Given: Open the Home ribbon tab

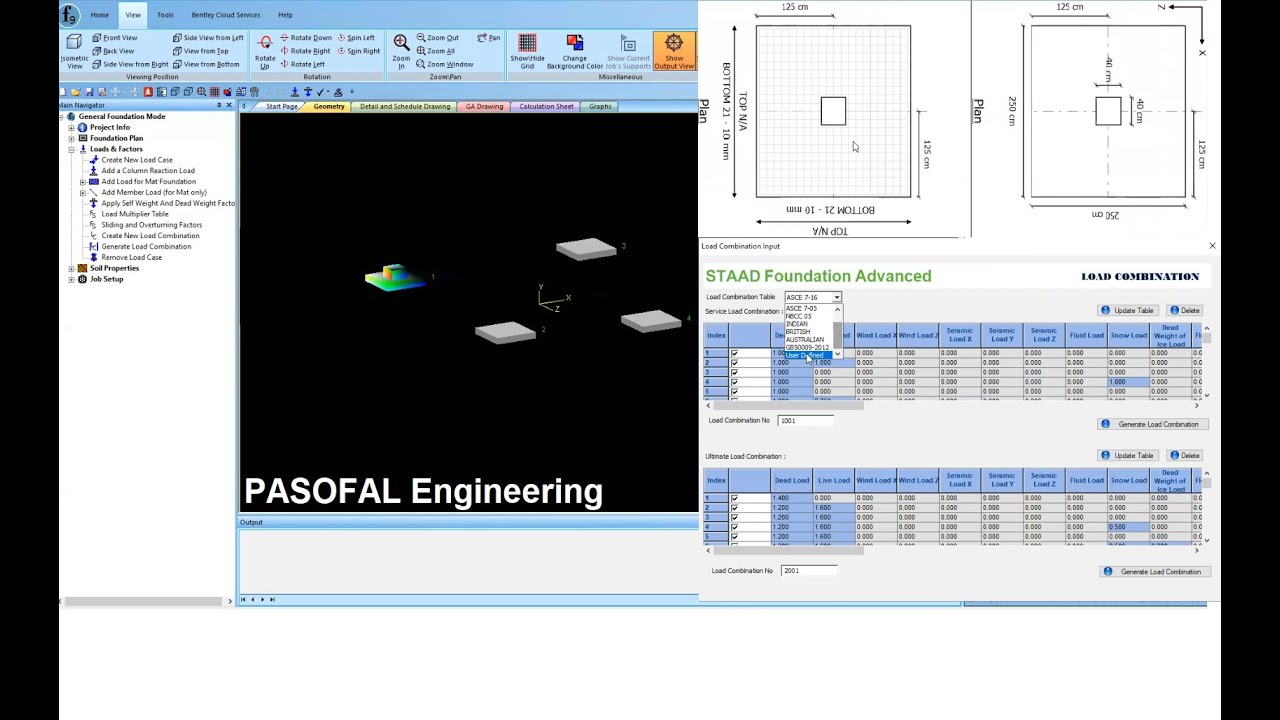Looking at the screenshot, I should point(100,15).
